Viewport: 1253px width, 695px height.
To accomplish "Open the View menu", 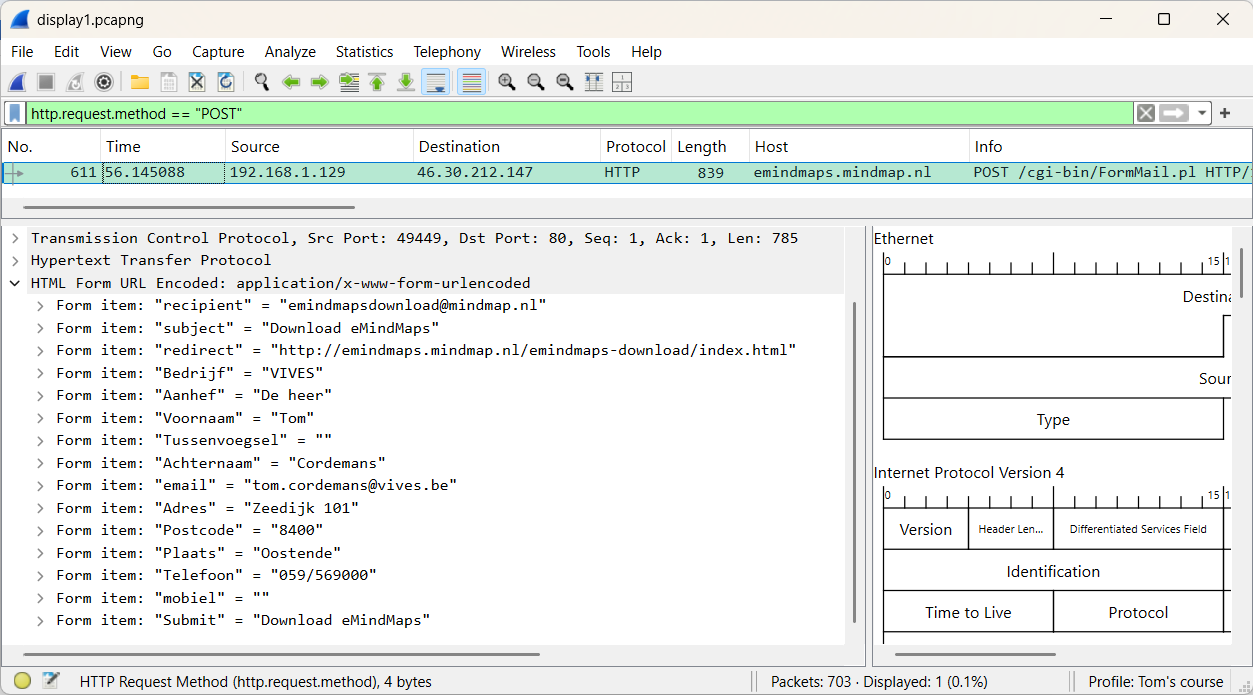I will pyautogui.click(x=116, y=52).
